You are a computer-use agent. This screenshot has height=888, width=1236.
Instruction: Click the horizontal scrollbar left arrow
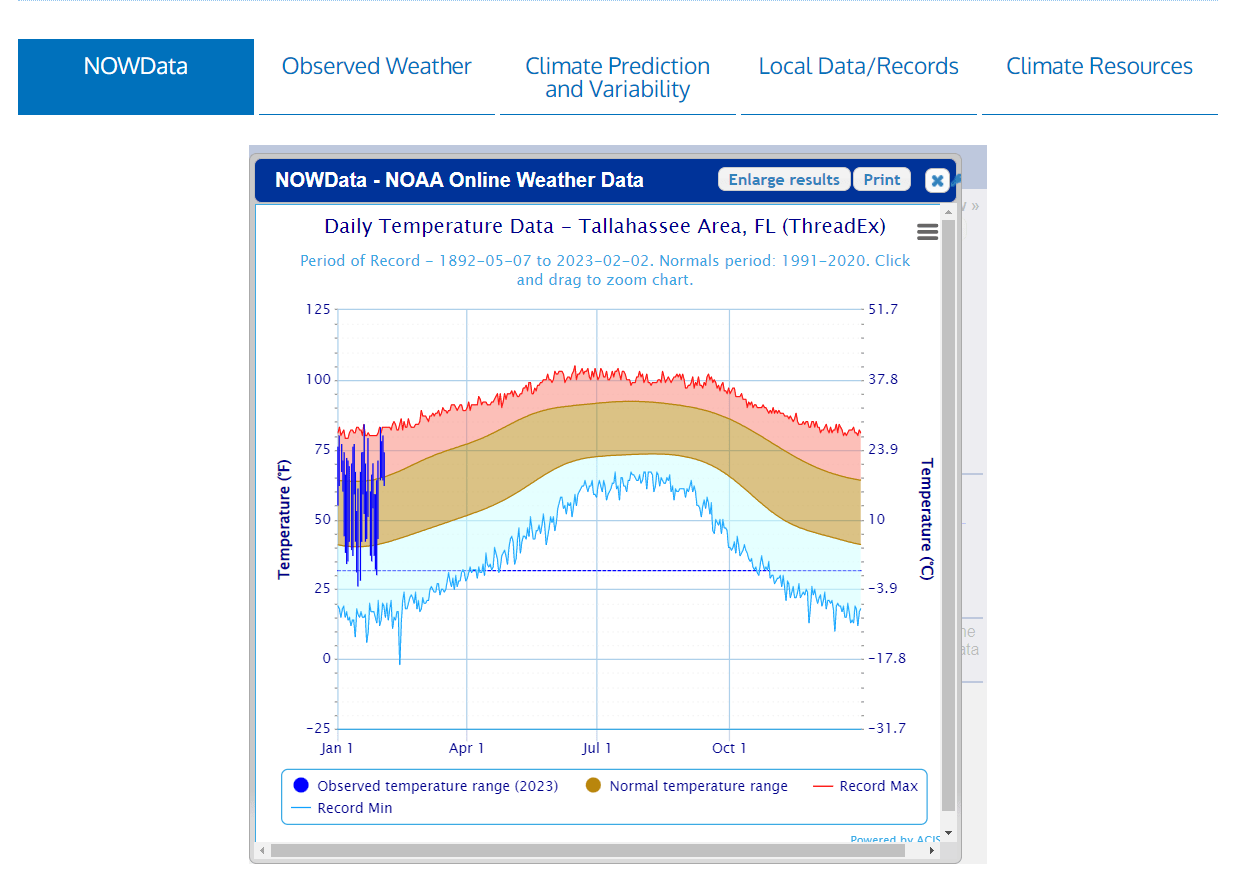click(x=263, y=851)
